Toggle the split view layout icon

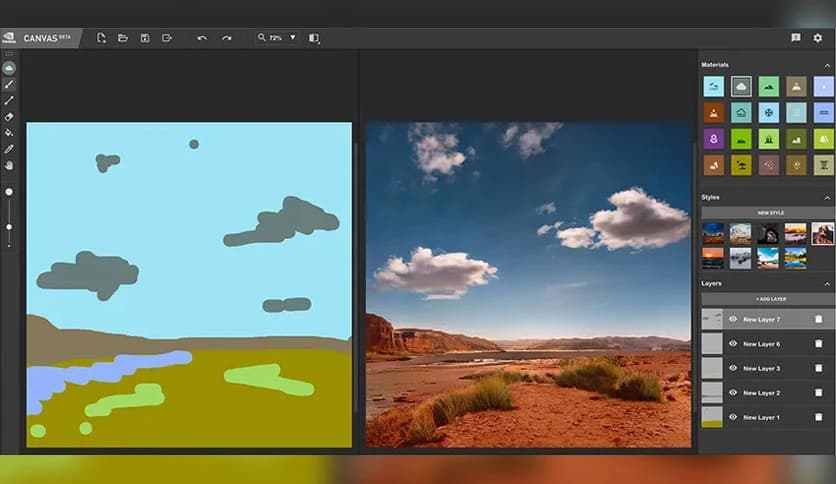(314, 38)
